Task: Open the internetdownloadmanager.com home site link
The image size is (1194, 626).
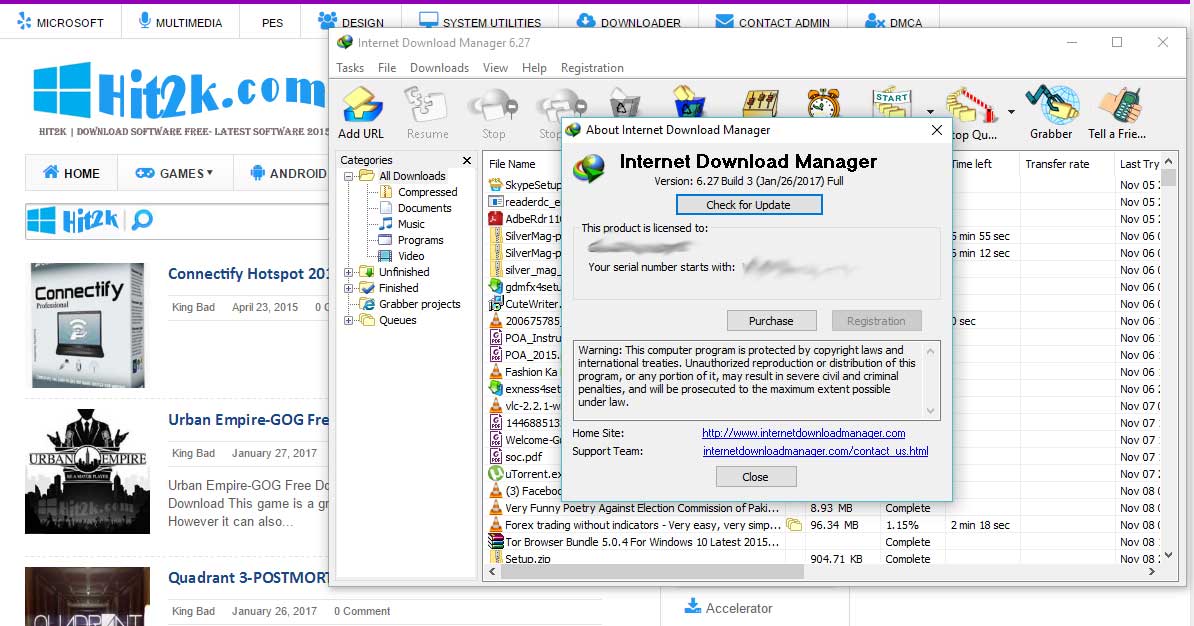Action: [803, 433]
